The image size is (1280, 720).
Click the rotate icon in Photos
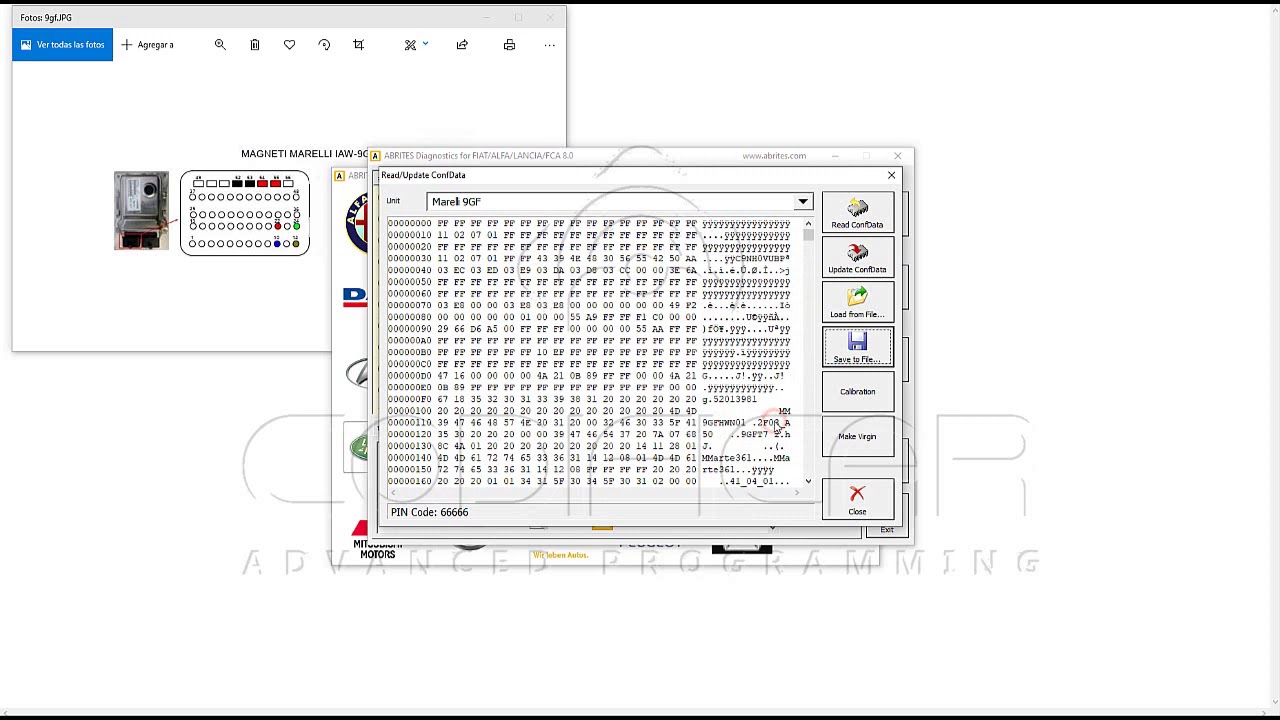(x=324, y=45)
